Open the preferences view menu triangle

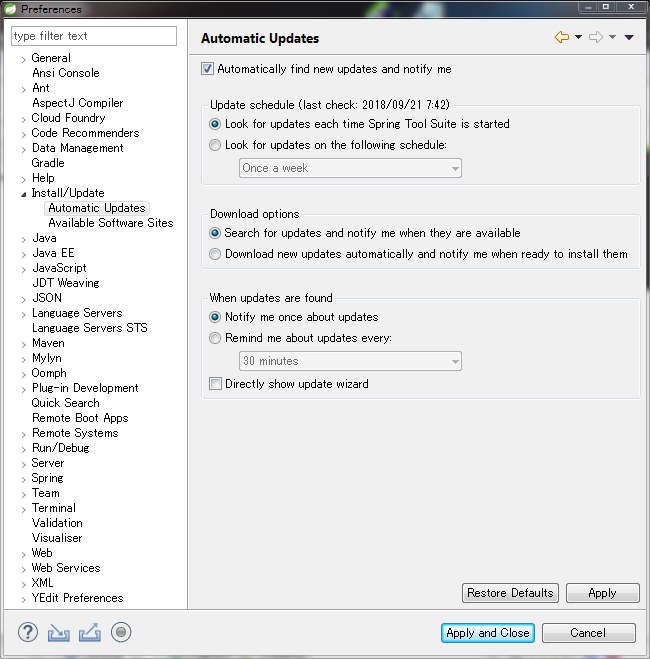pyautogui.click(x=629, y=38)
